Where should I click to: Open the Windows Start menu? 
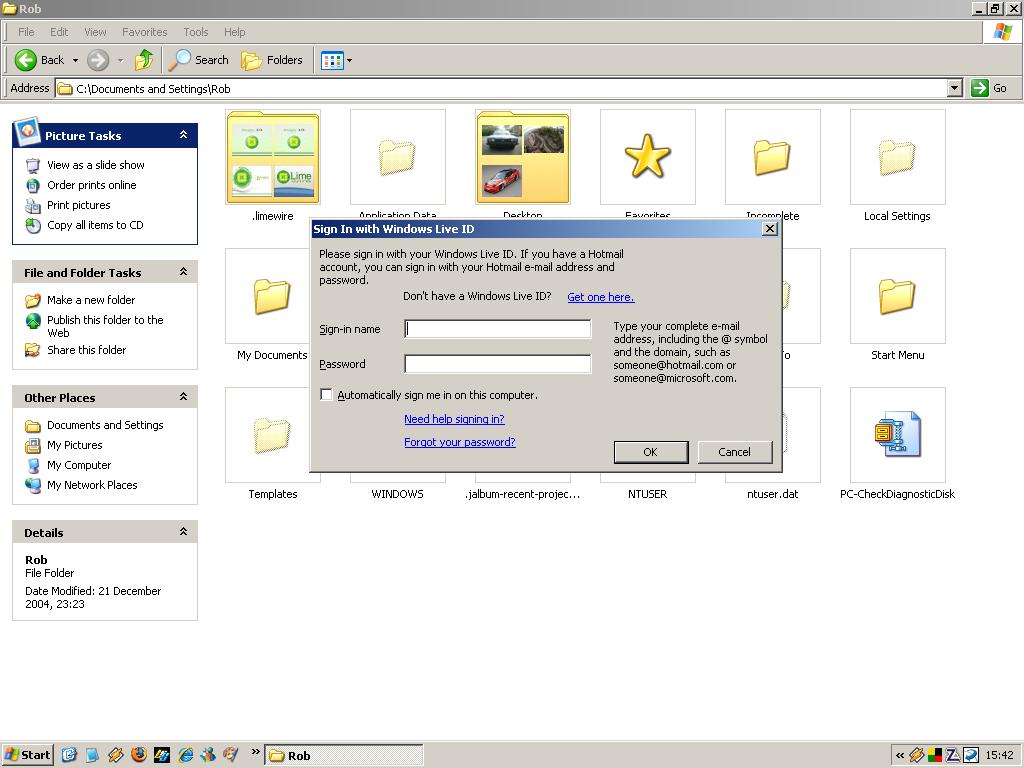click(27, 755)
